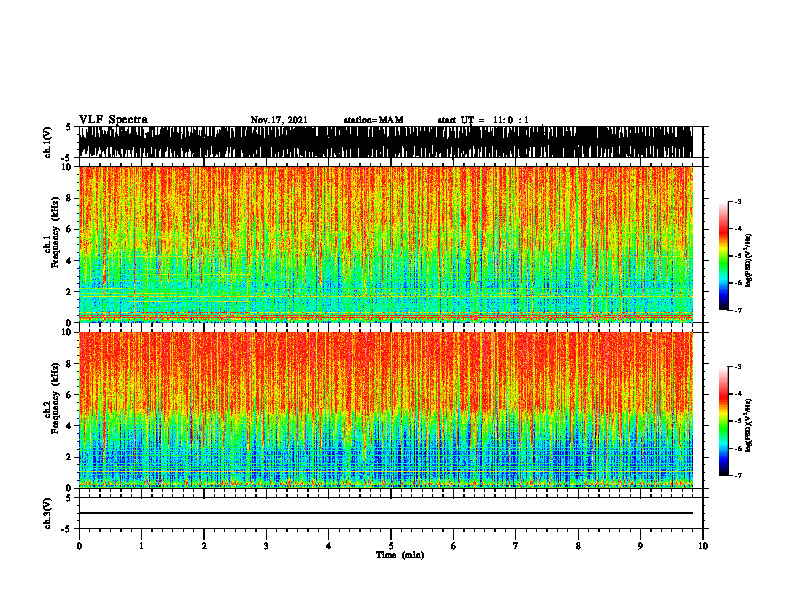This screenshot has width=792, height=612.
Task: Click time axis tick label "5"
Action: [391, 546]
